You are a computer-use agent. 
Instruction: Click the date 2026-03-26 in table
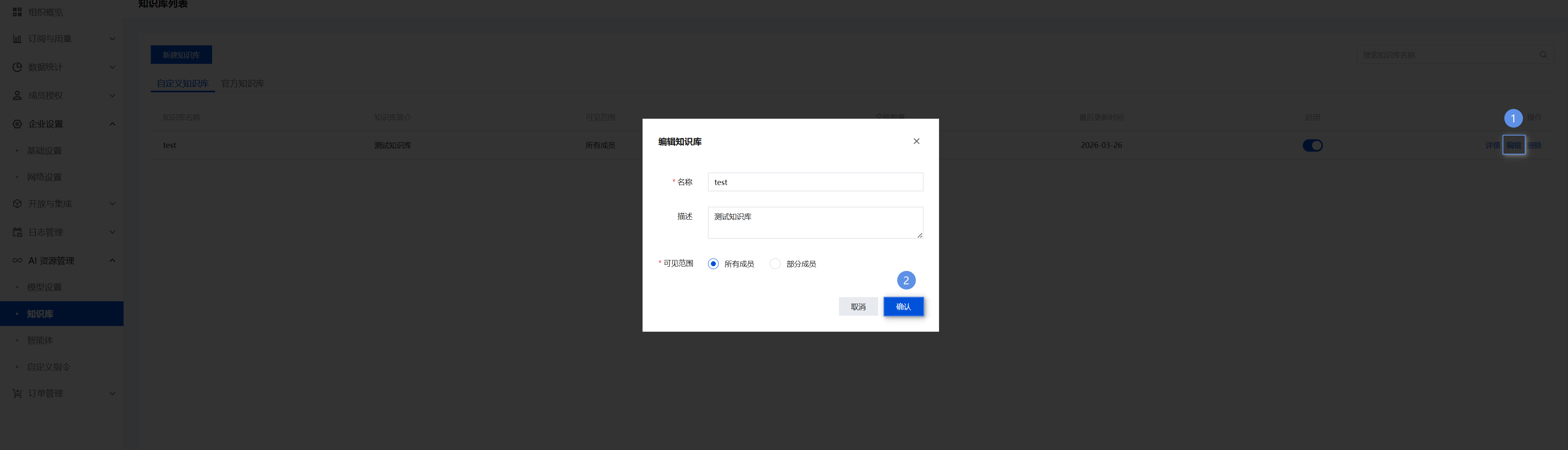click(1101, 145)
